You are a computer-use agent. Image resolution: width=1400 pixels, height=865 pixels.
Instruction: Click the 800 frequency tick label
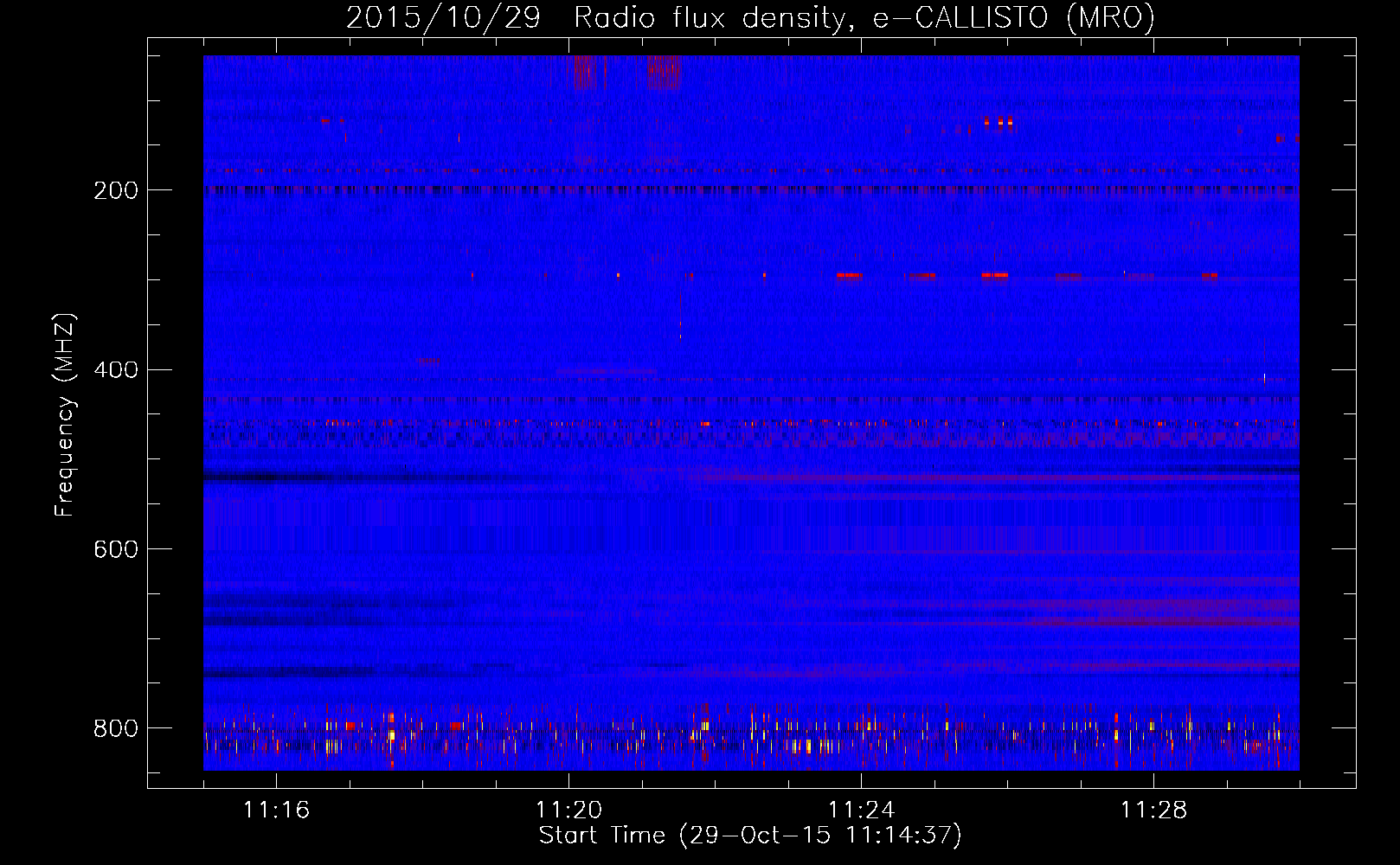click(115, 728)
